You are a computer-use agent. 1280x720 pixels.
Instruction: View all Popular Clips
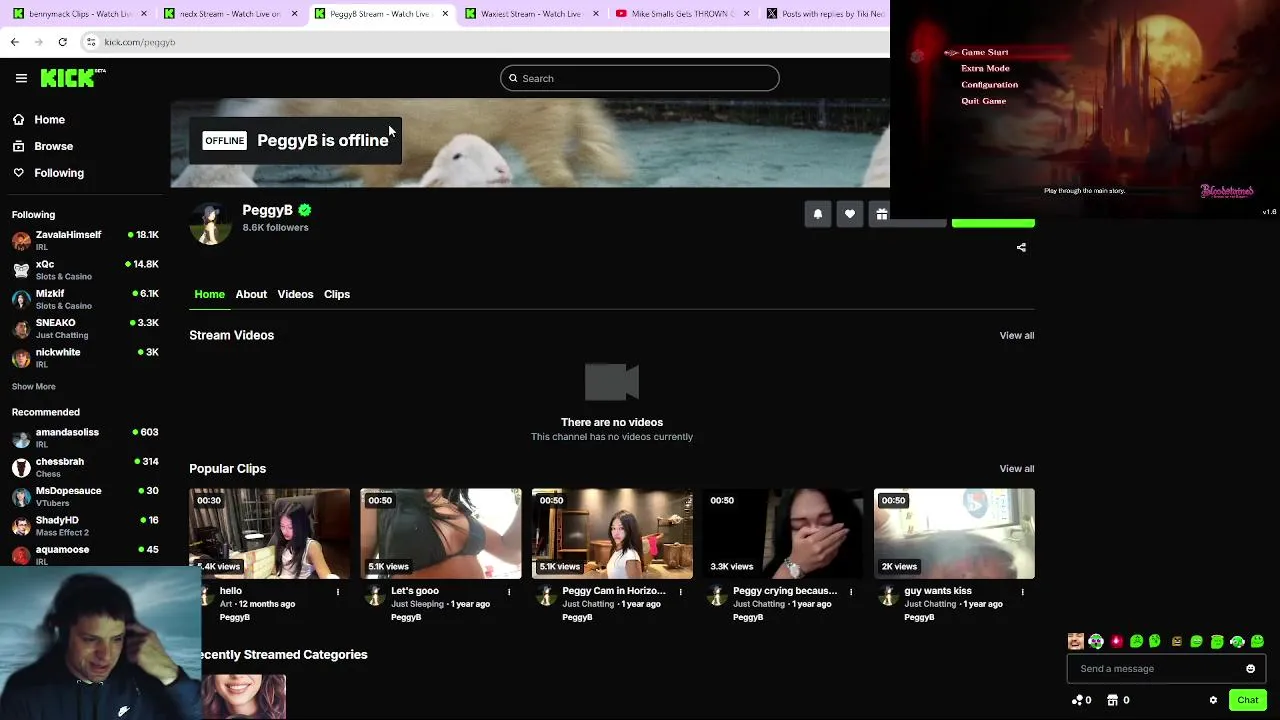[1017, 469]
